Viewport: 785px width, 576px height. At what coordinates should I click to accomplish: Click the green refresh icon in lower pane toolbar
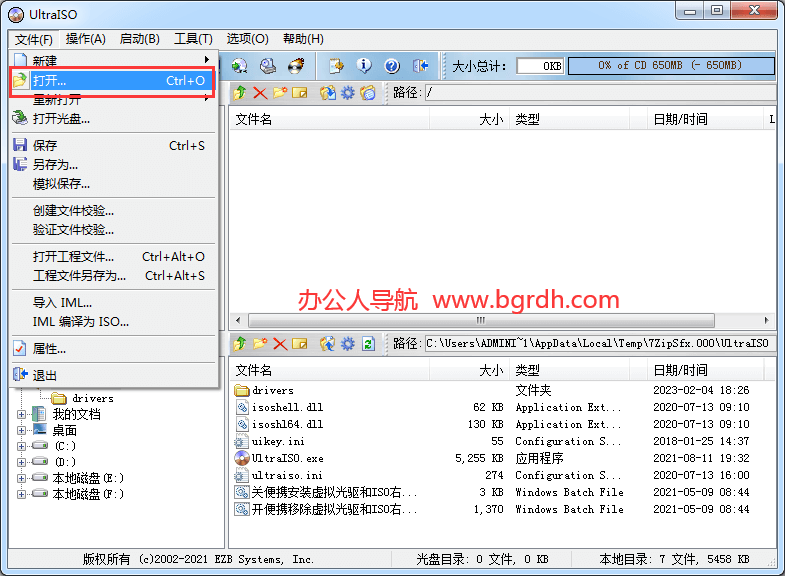pyautogui.click(x=369, y=344)
